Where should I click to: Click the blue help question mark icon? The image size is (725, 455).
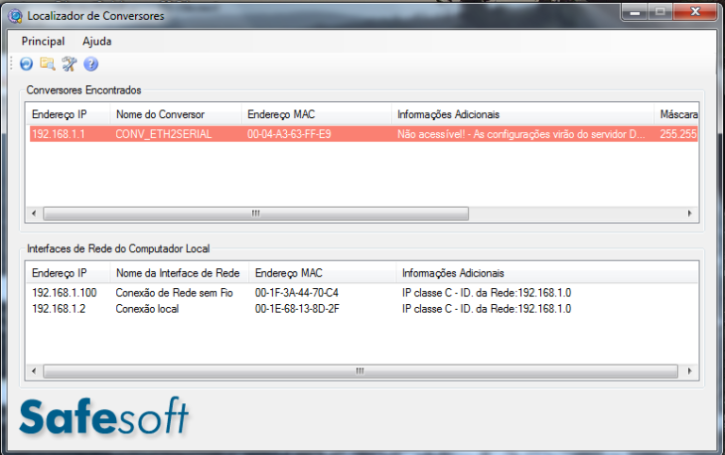coord(91,64)
